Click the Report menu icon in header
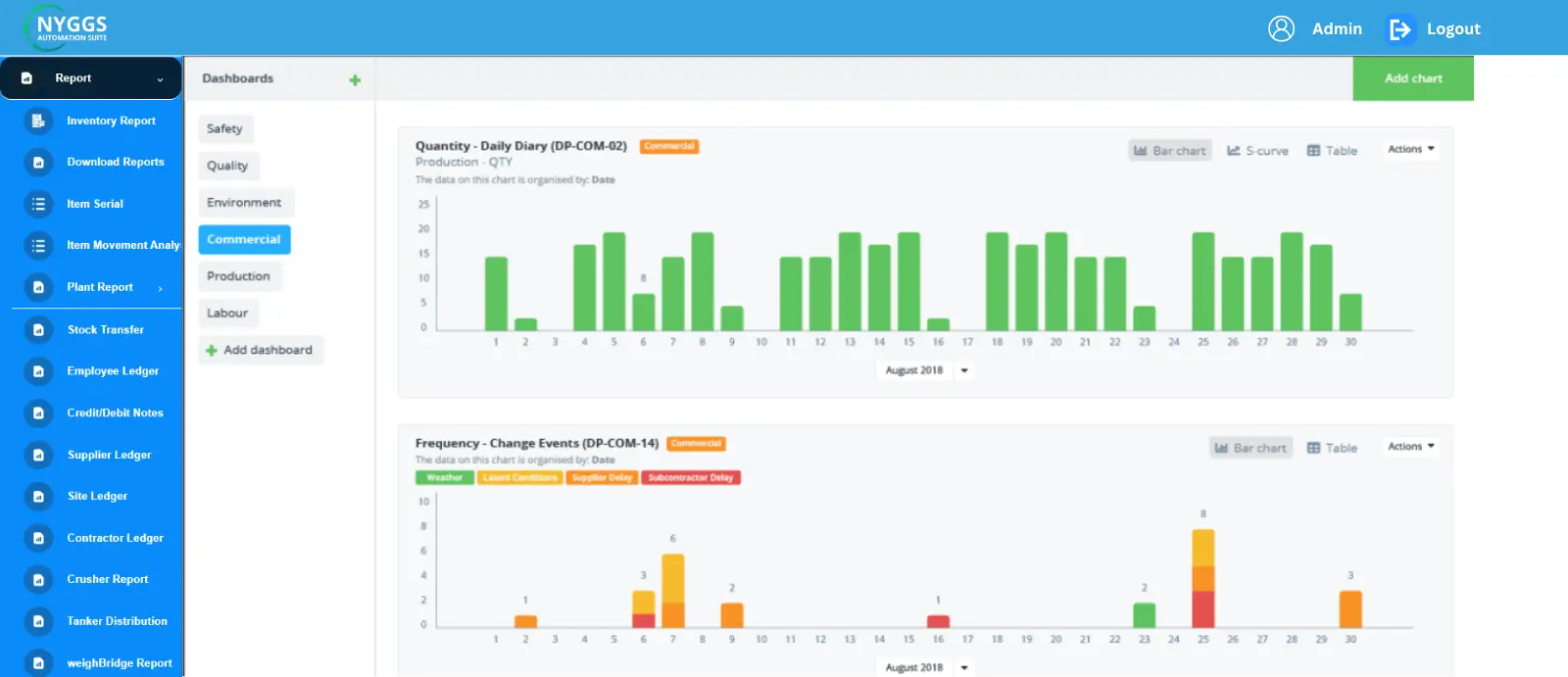This screenshot has width=1568, height=677. coord(26,78)
